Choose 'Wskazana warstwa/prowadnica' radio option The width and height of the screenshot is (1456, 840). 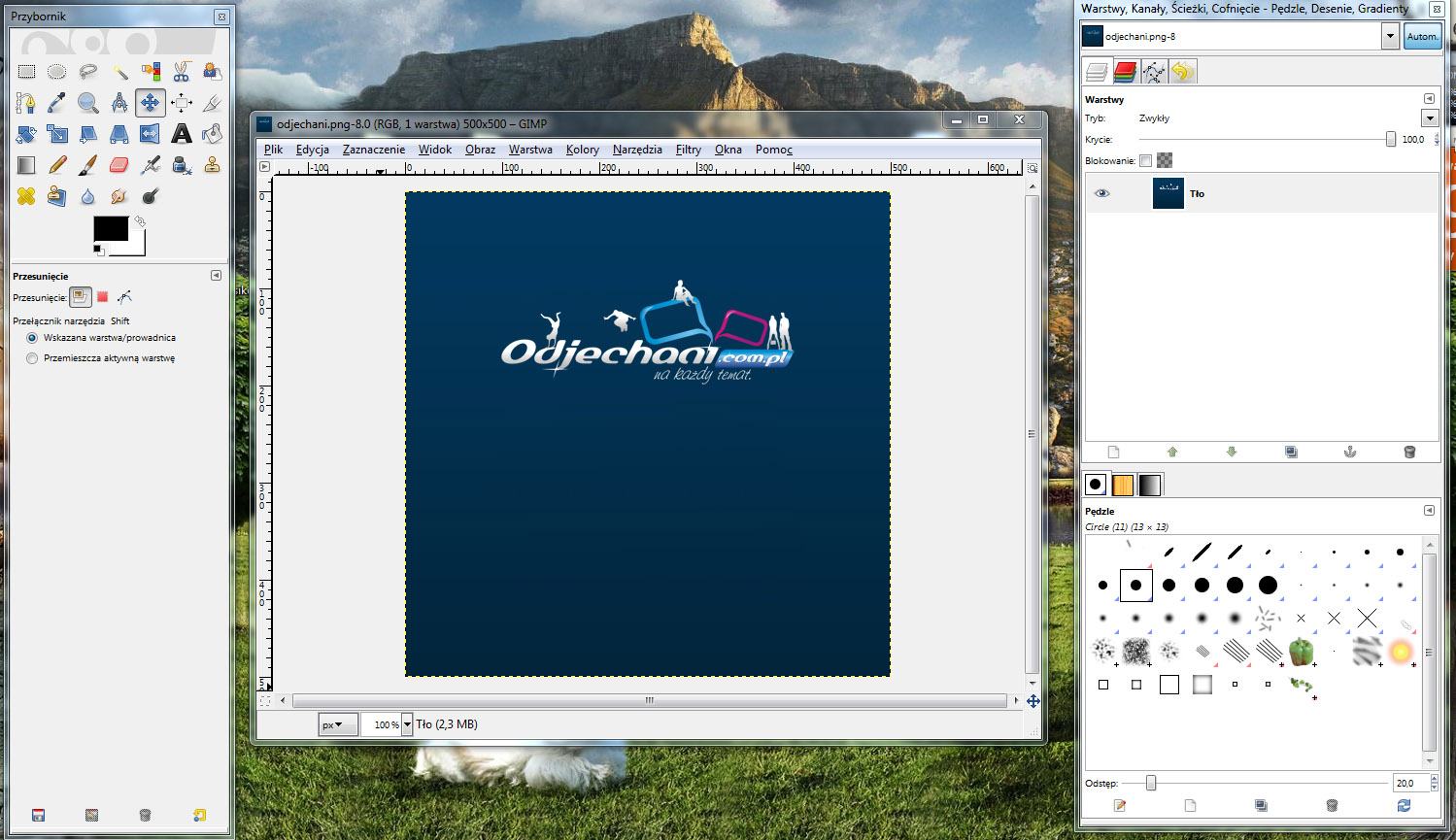point(32,338)
